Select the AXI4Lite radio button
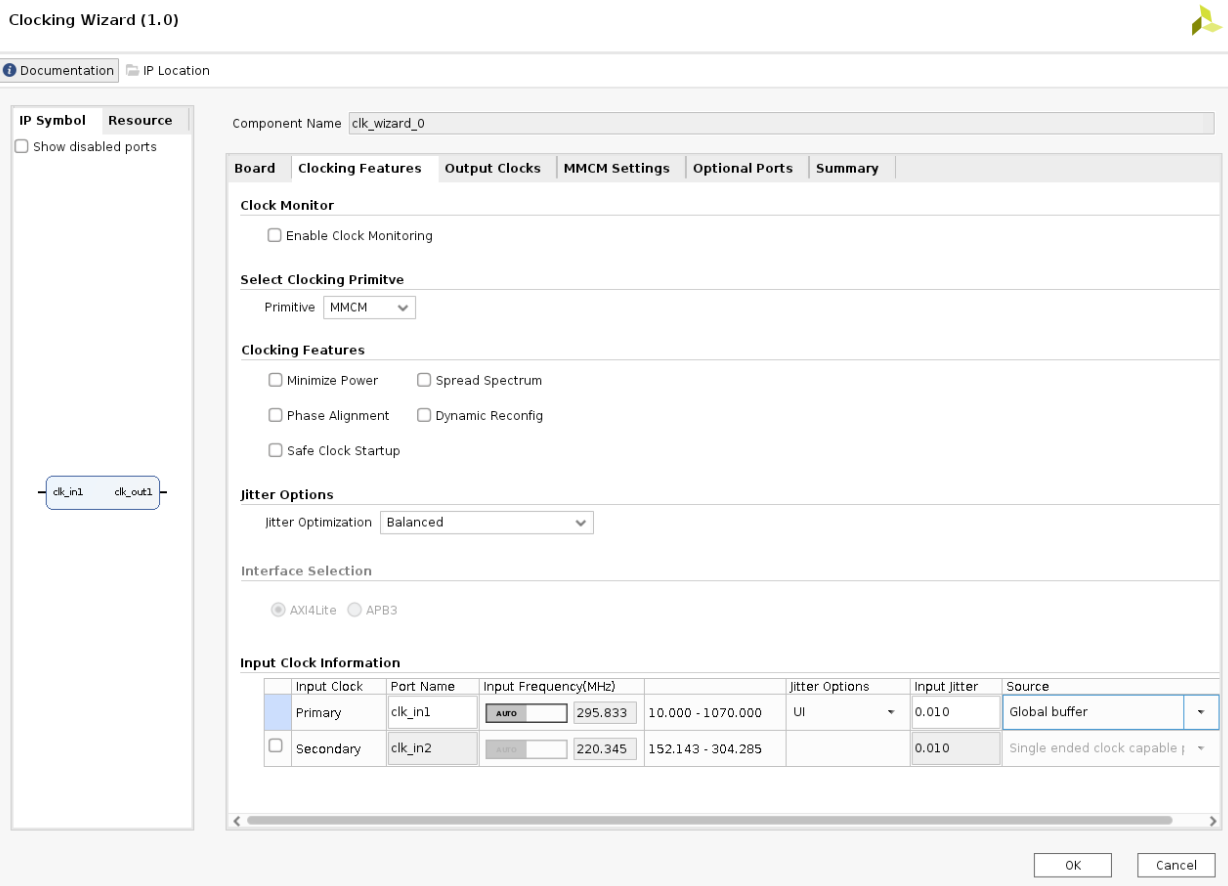 point(278,610)
